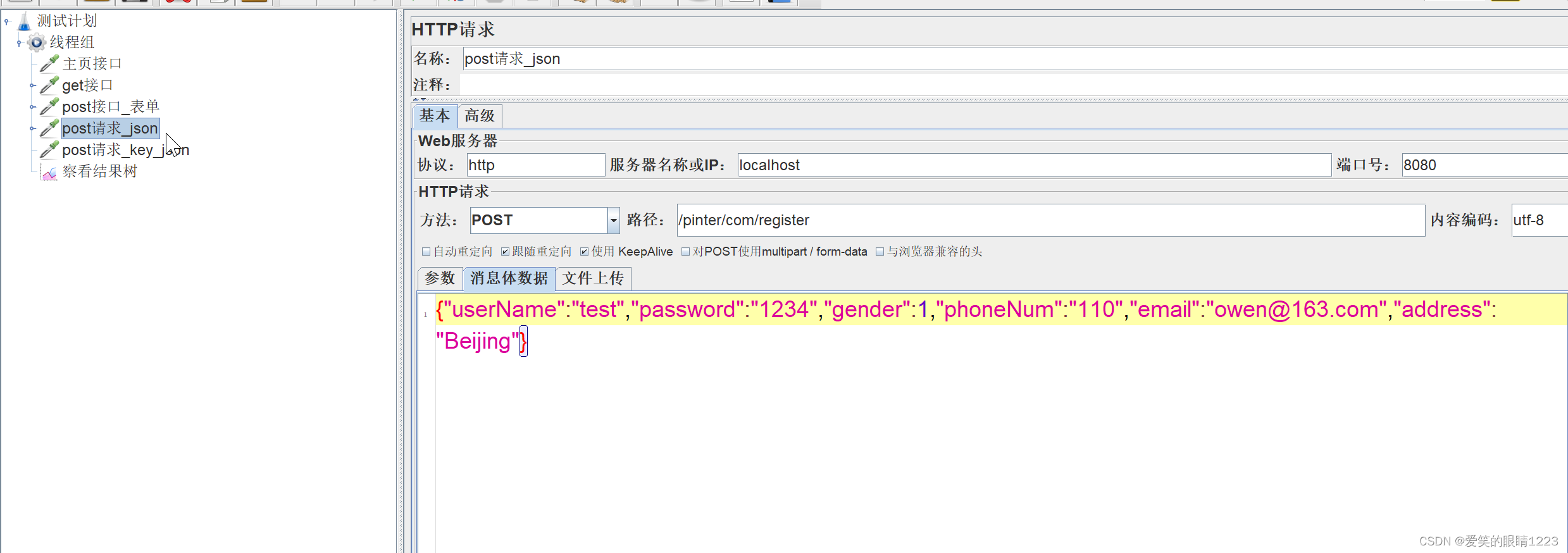The width and height of the screenshot is (1568, 553).
Task: Select the 线程组 node
Action: coord(72,42)
